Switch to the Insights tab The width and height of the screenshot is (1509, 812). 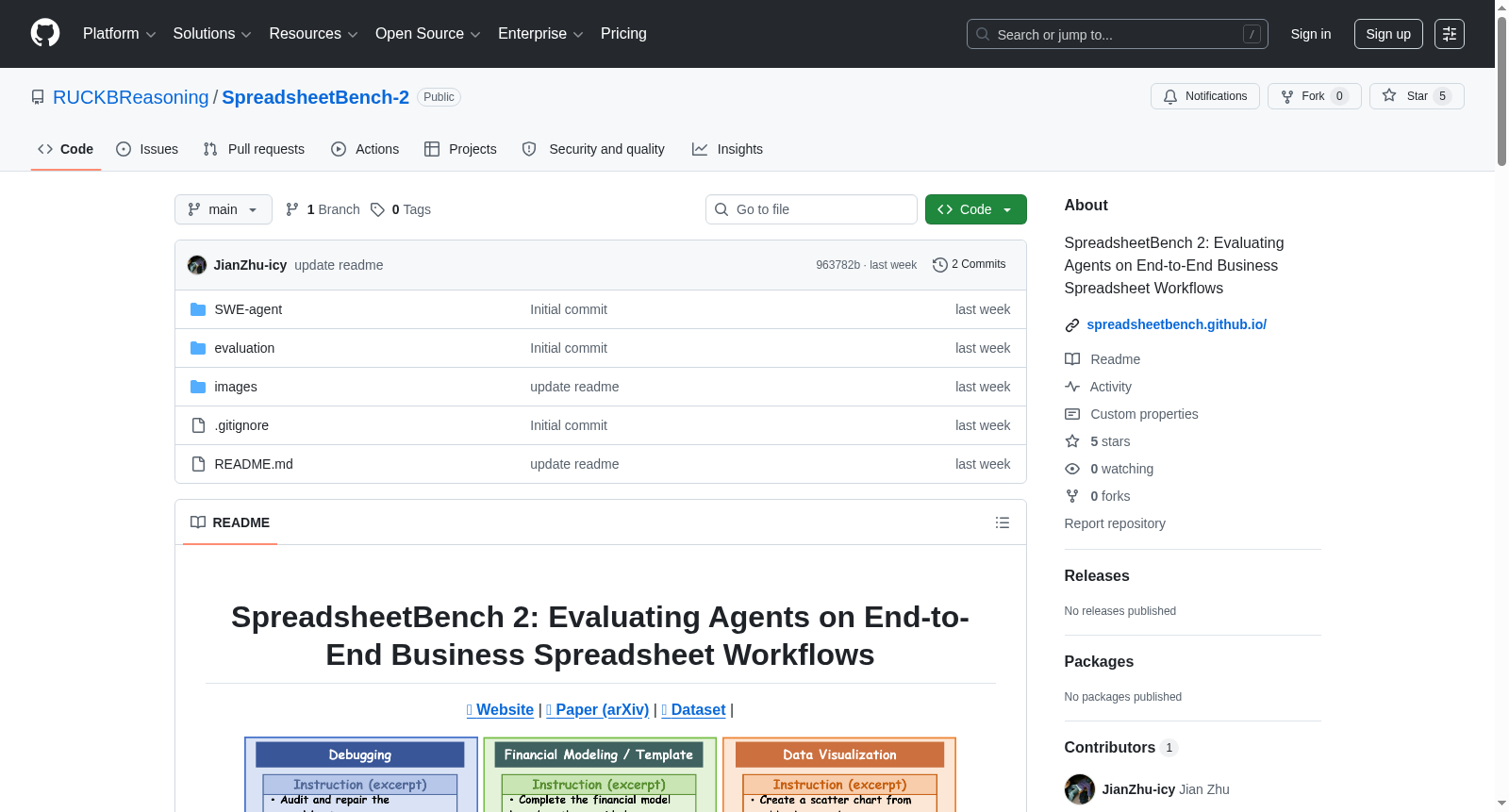pos(727,149)
